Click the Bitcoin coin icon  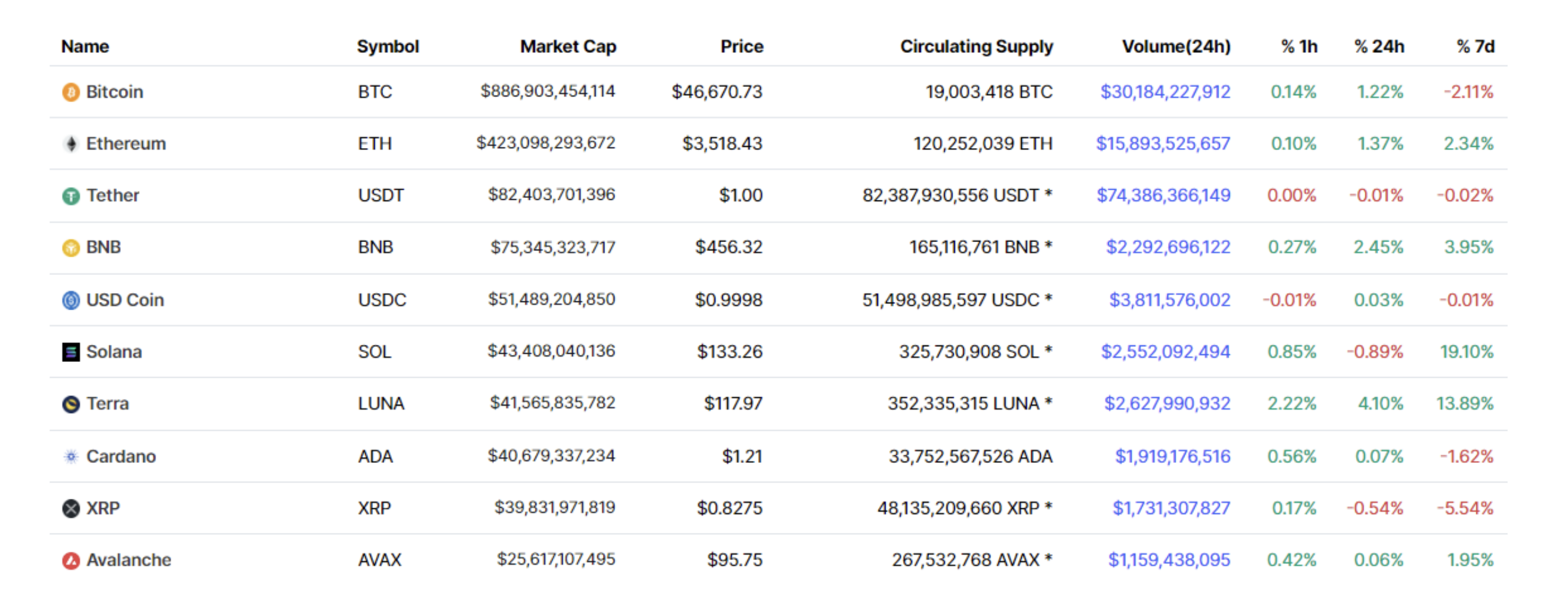coord(70,92)
